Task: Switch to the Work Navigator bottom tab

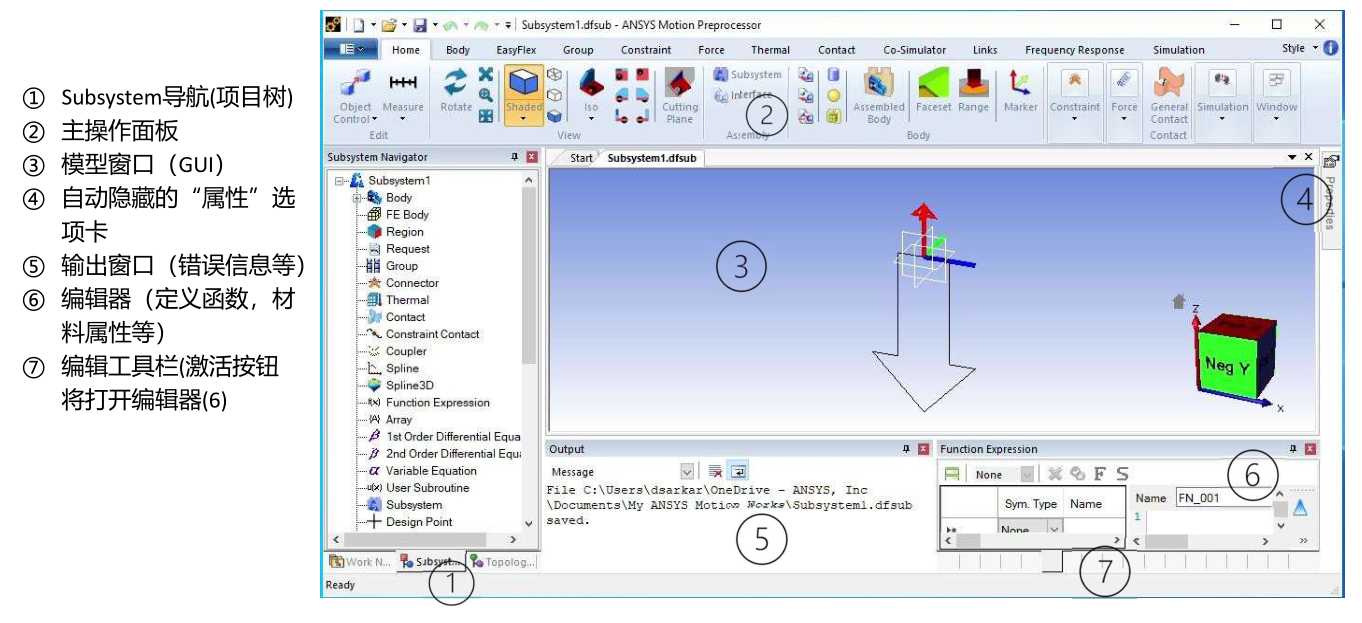Action: (362, 562)
